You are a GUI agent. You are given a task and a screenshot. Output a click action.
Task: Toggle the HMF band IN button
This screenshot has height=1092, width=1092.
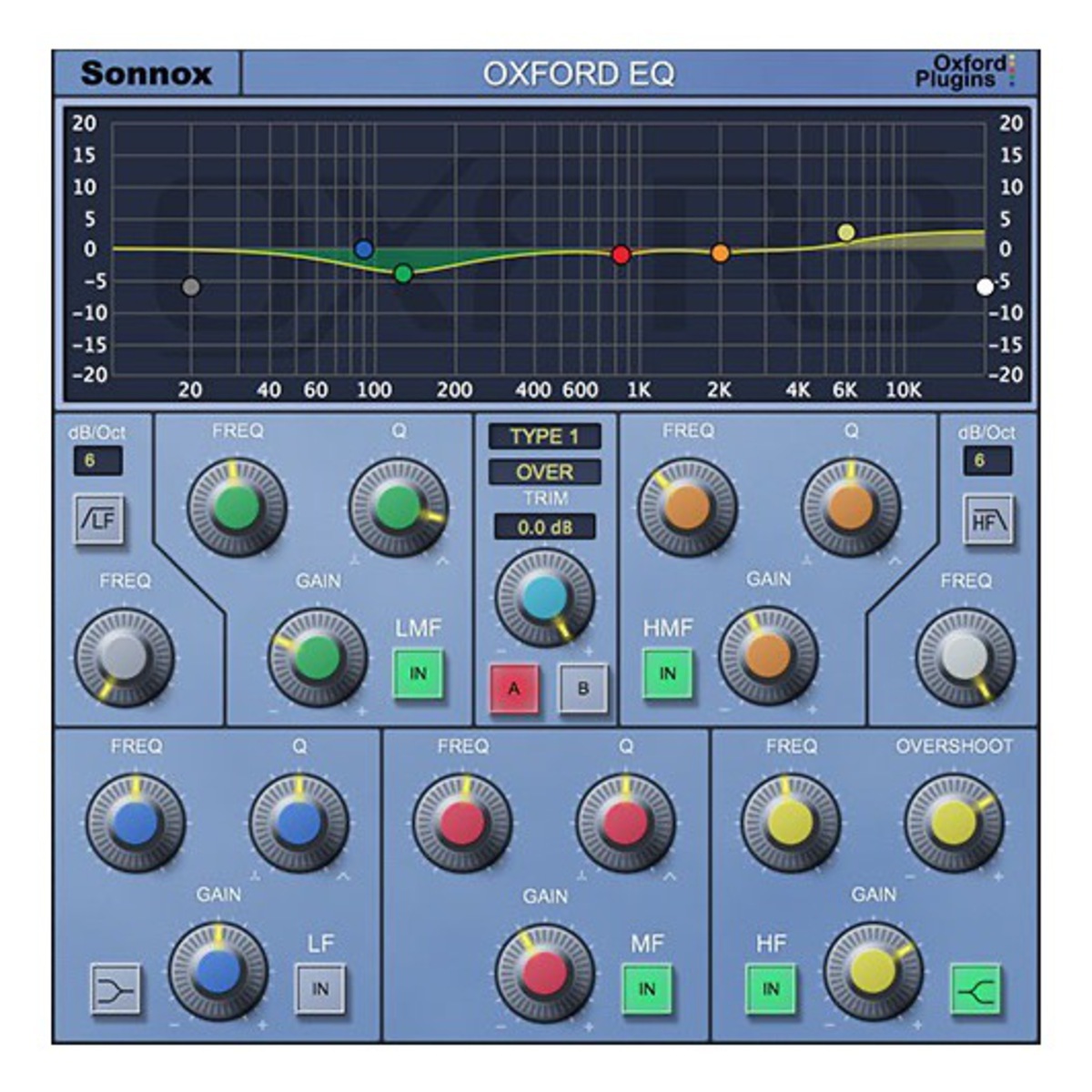point(668,673)
